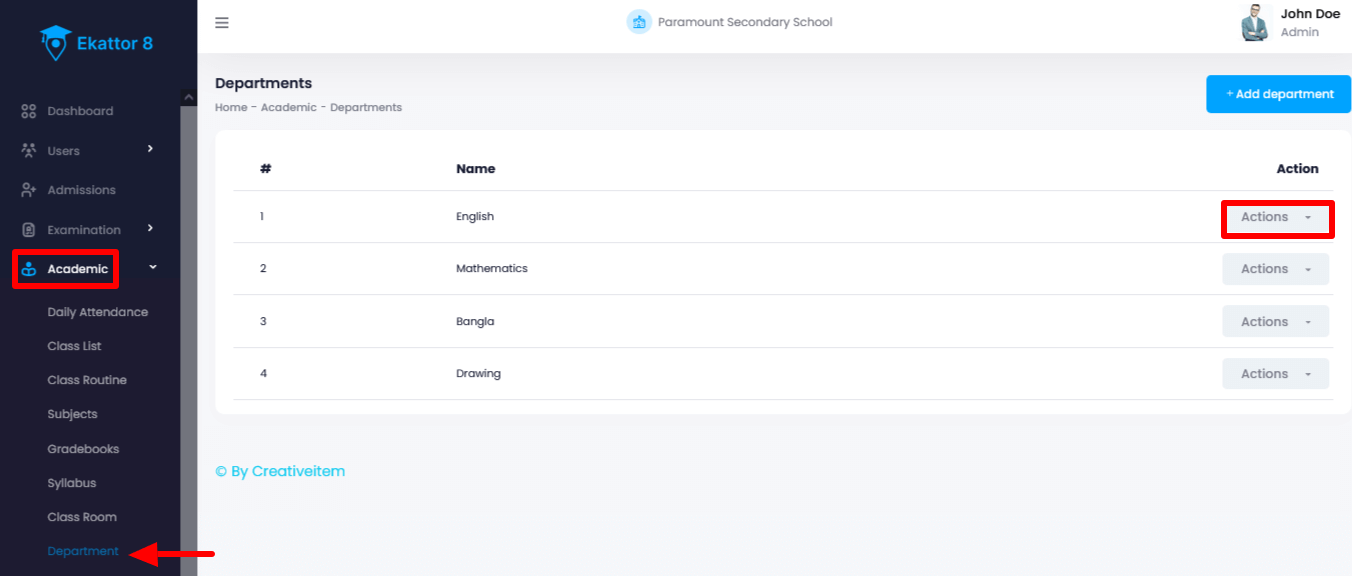
Task: Click the school building icon in header
Action: [x=639, y=22]
